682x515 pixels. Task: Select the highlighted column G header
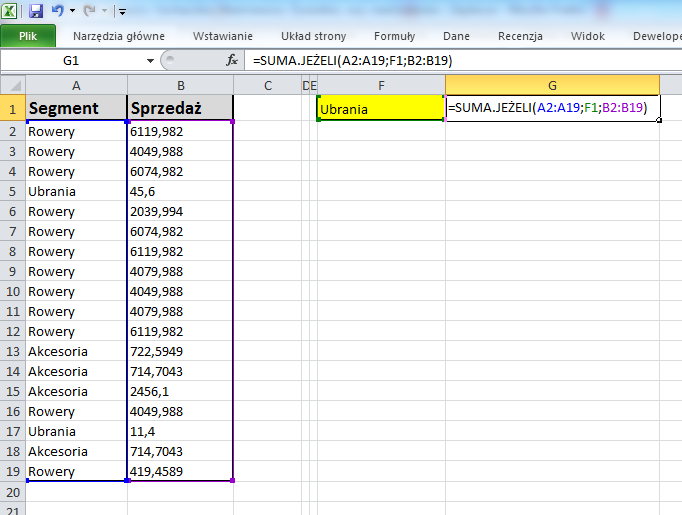(x=552, y=86)
